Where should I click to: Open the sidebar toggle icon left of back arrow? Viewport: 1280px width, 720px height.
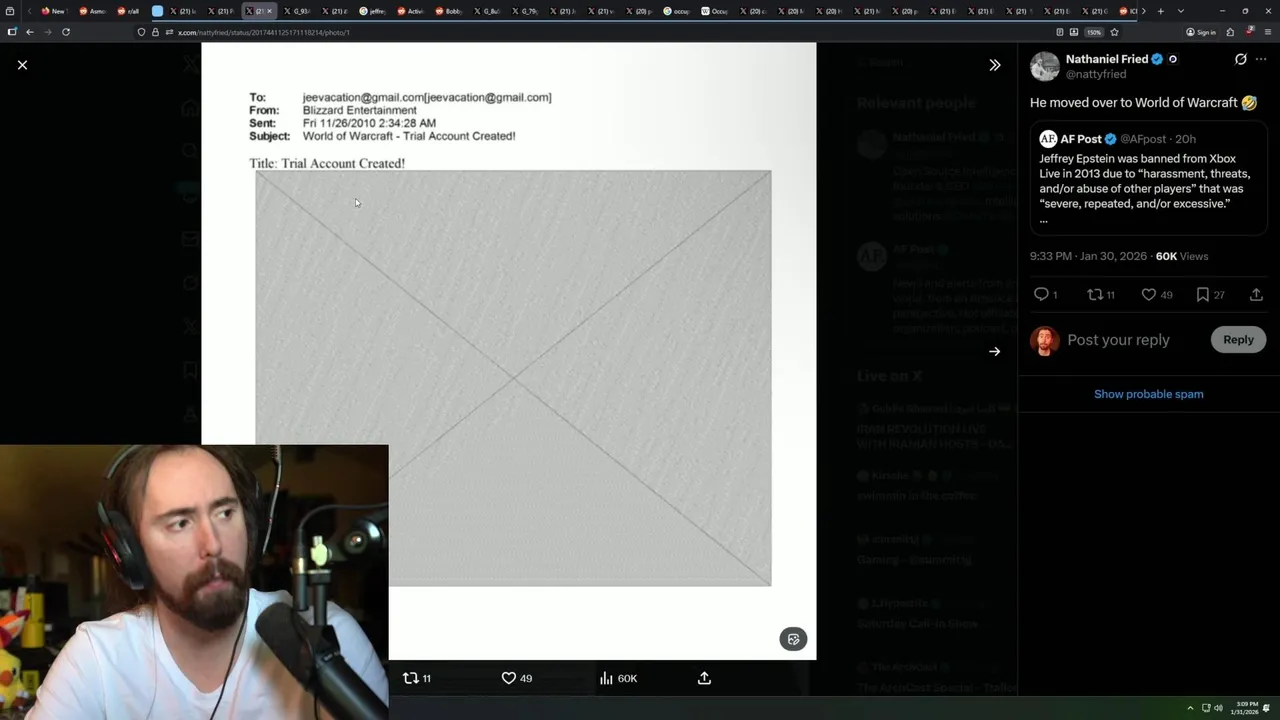coord(12,32)
